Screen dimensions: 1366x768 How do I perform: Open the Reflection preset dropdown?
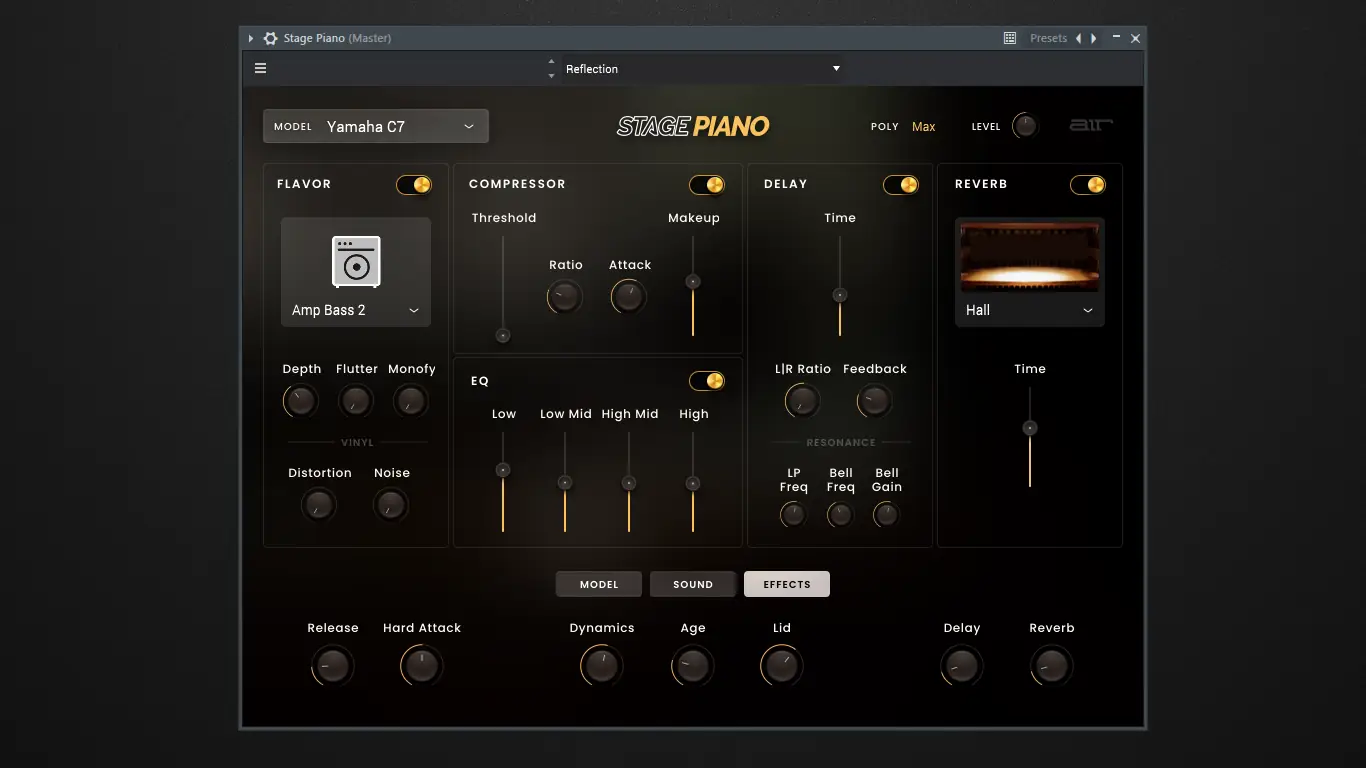(702, 68)
